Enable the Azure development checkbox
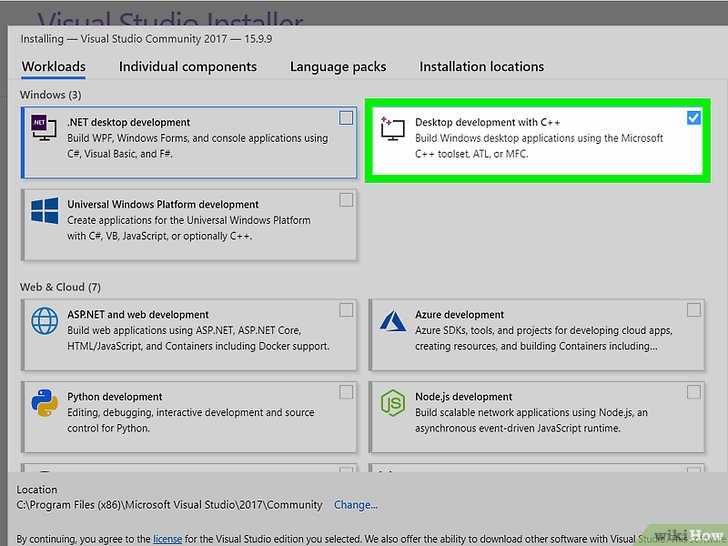The height and width of the screenshot is (546, 728). click(694, 310)
